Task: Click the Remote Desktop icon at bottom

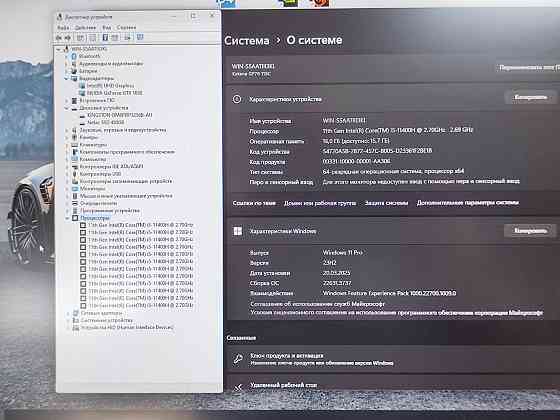Action: pyautogui.click(x=238, y=387)
